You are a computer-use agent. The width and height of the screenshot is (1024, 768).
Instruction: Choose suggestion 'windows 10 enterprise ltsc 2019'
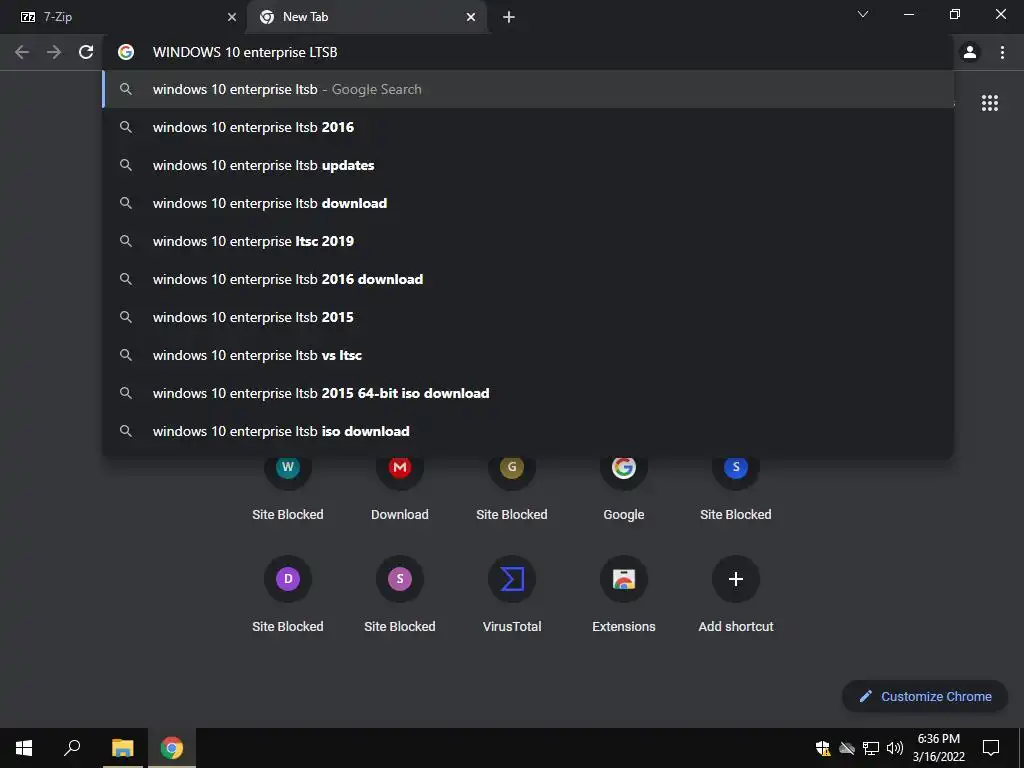coord(528,241)
